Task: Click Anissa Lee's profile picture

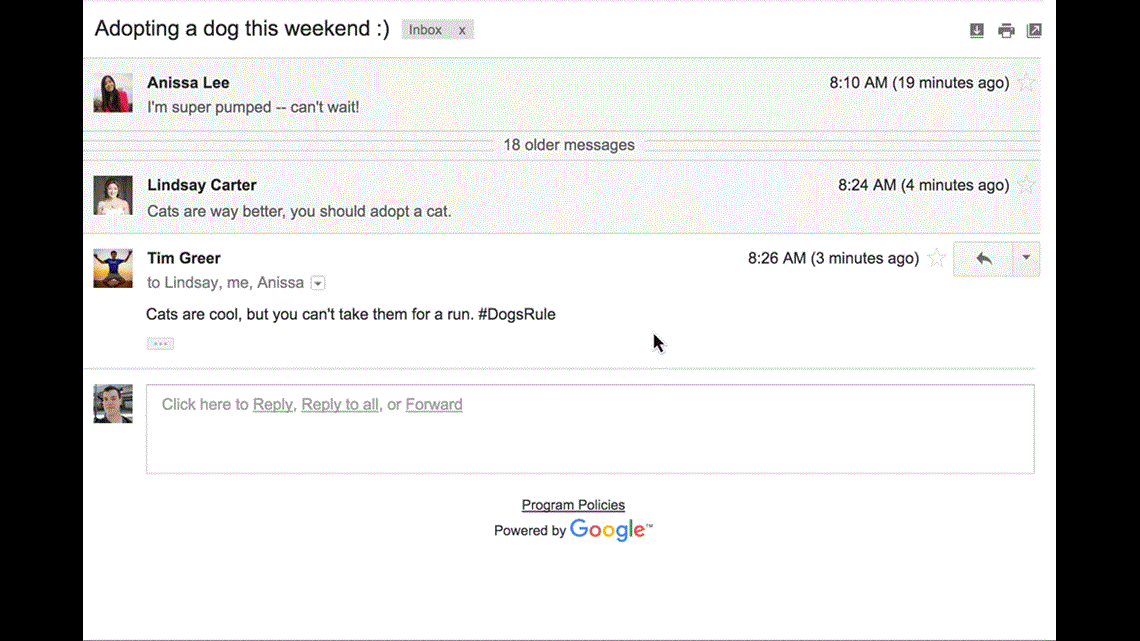Action: [x=113, y=93]
